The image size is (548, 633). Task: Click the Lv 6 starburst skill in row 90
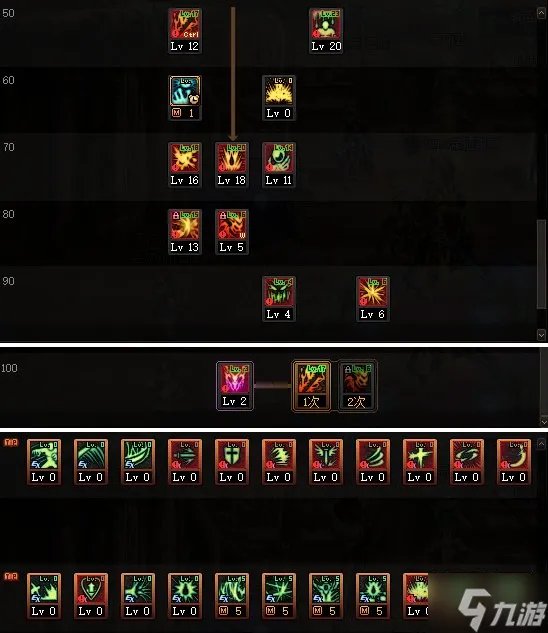click(373, 299)
